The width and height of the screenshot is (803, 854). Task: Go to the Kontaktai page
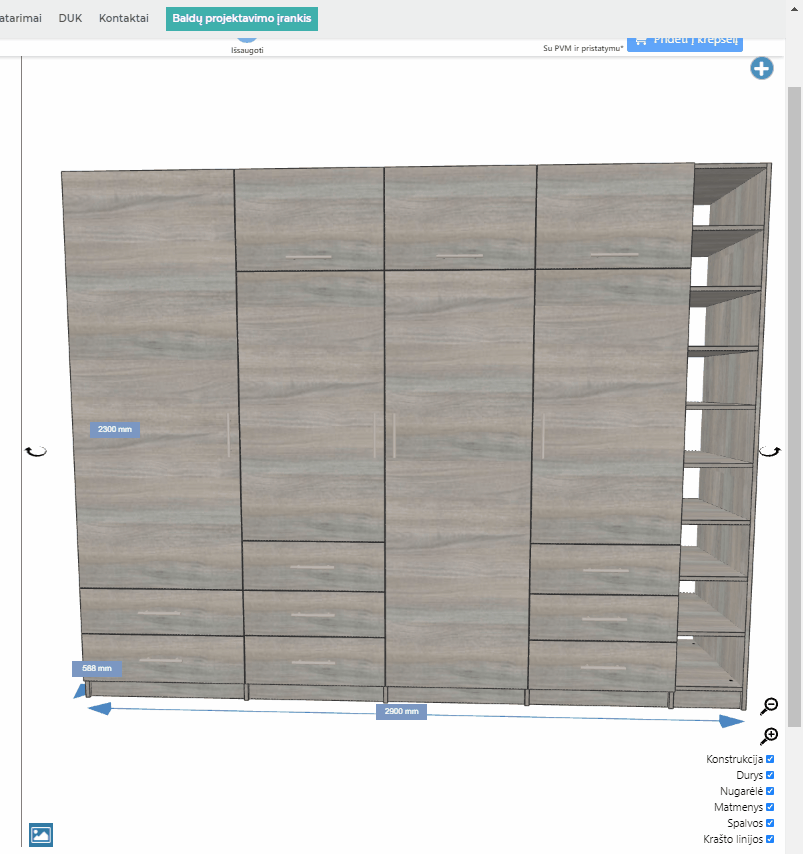(x=124, y=18)
